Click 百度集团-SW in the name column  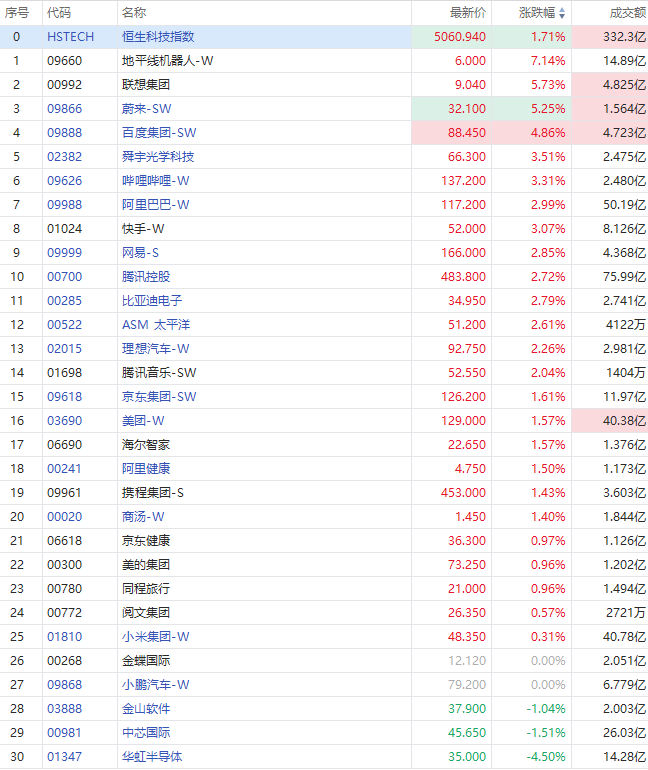tap(158, 133)
